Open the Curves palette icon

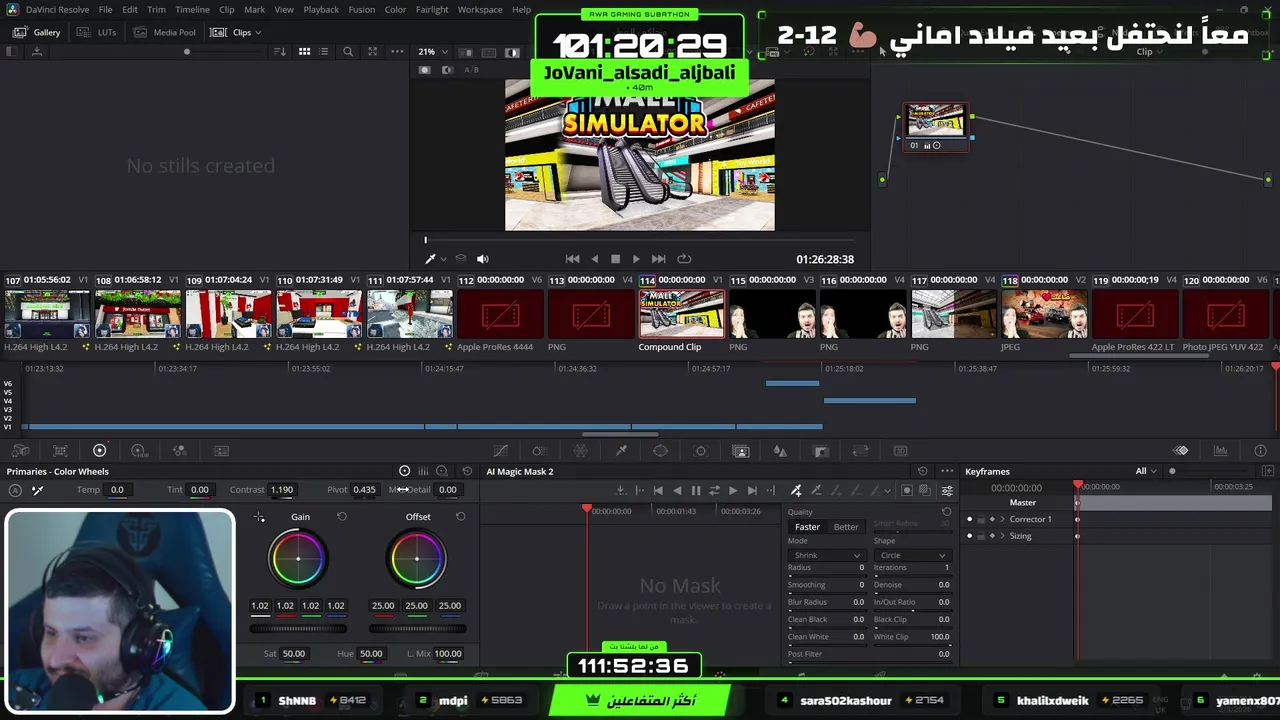click(501, 451)
